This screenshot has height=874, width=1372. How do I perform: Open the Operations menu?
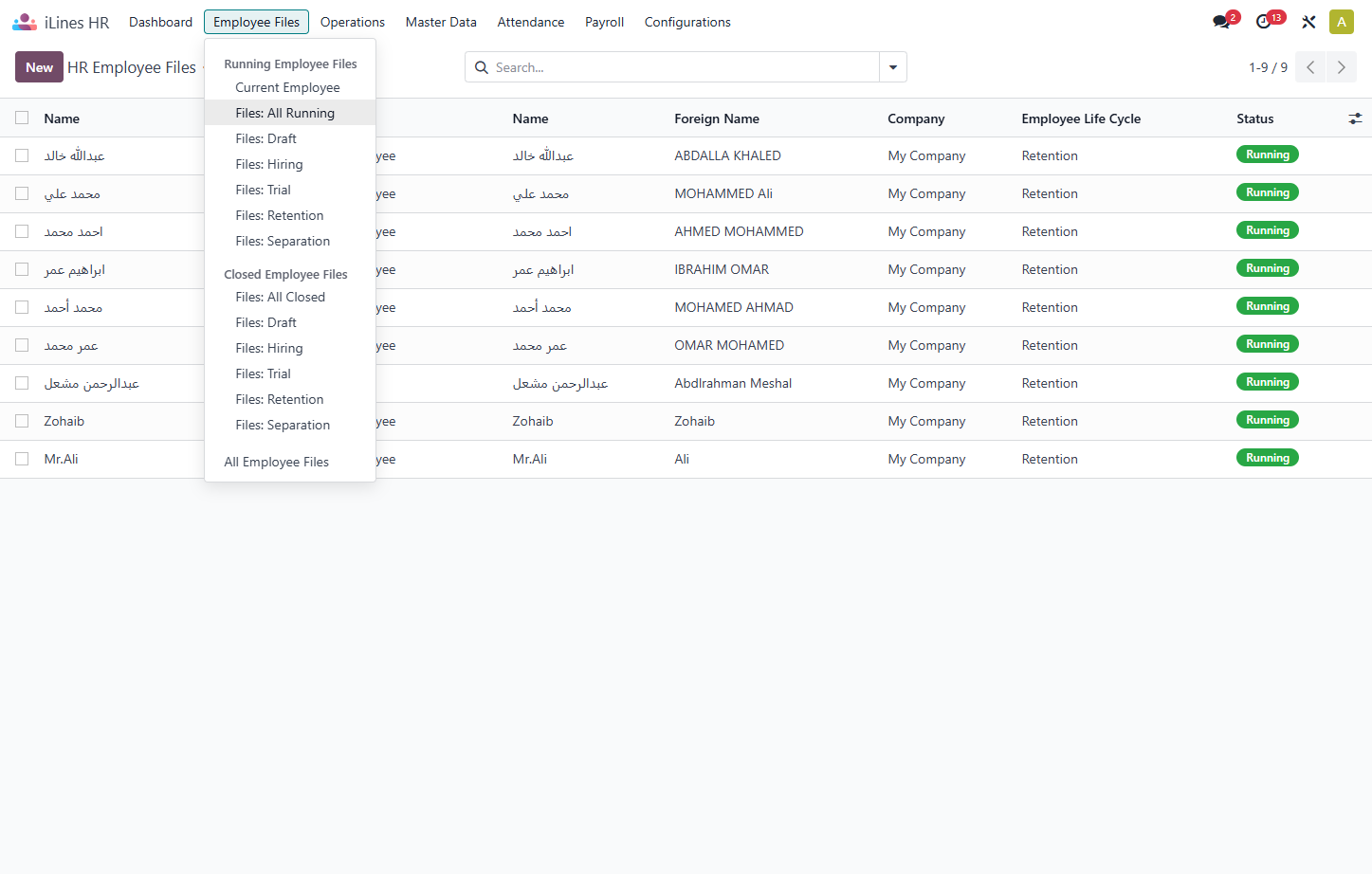point(353,22)
